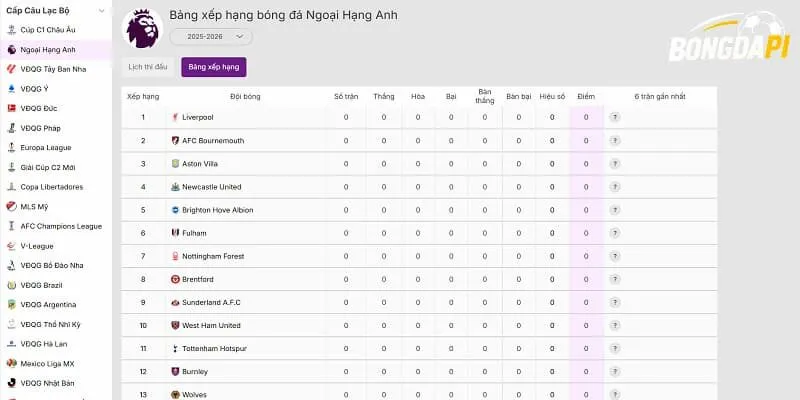The image size is (800, 400).
Task: Click the Số trận column header
Action: 346,96
